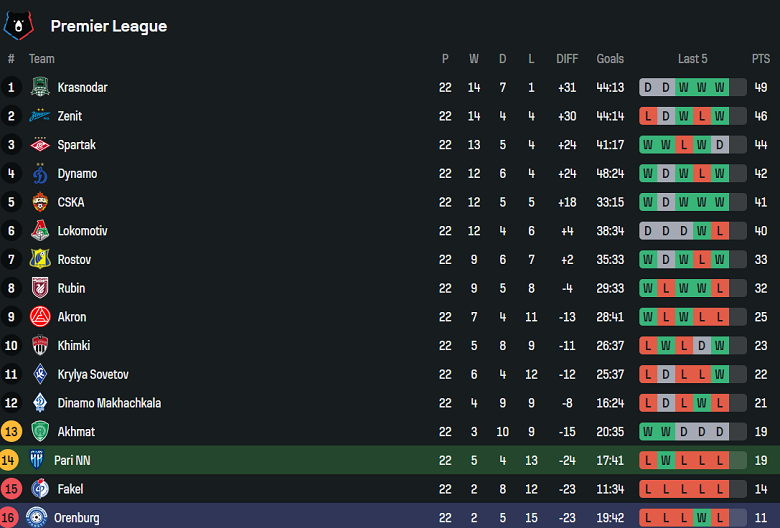Sort standings by DIFF column header
Image resolution: width=780 pixels, height=528 pixels.
click(x=567, y=59)
